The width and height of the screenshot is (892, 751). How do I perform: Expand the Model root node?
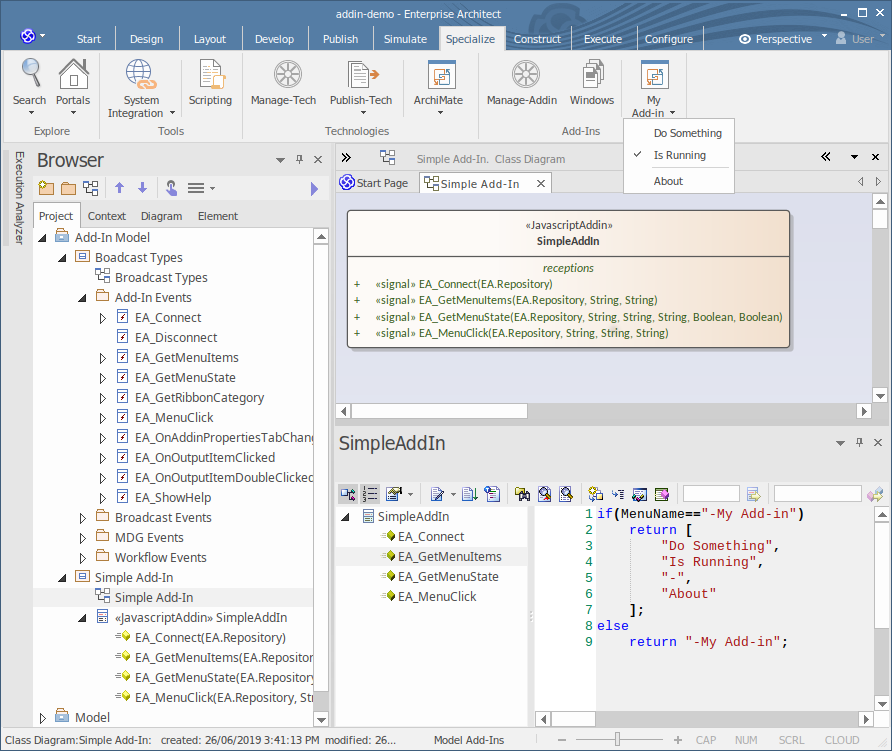pyautogui.click(x=42, y=718)
